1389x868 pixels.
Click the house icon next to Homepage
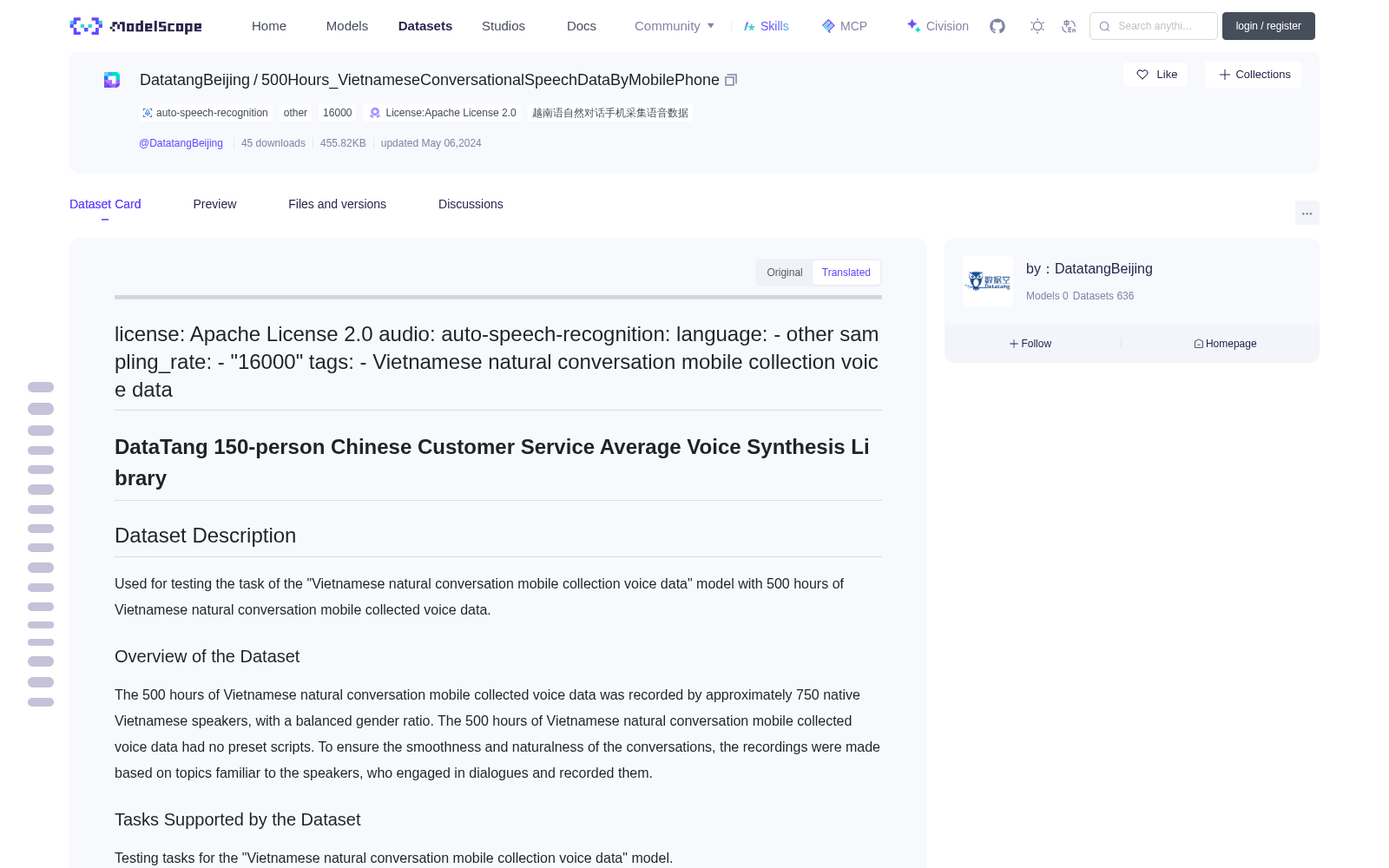tap(1199, 344)
